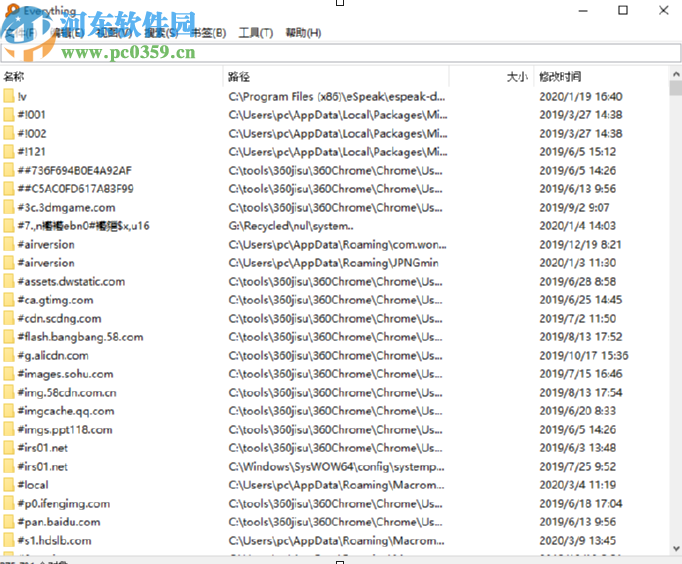This screenshot has height=564, width=682.
Task: Click the date 2019/12/19 8:21
Action: tap(580, 244)
